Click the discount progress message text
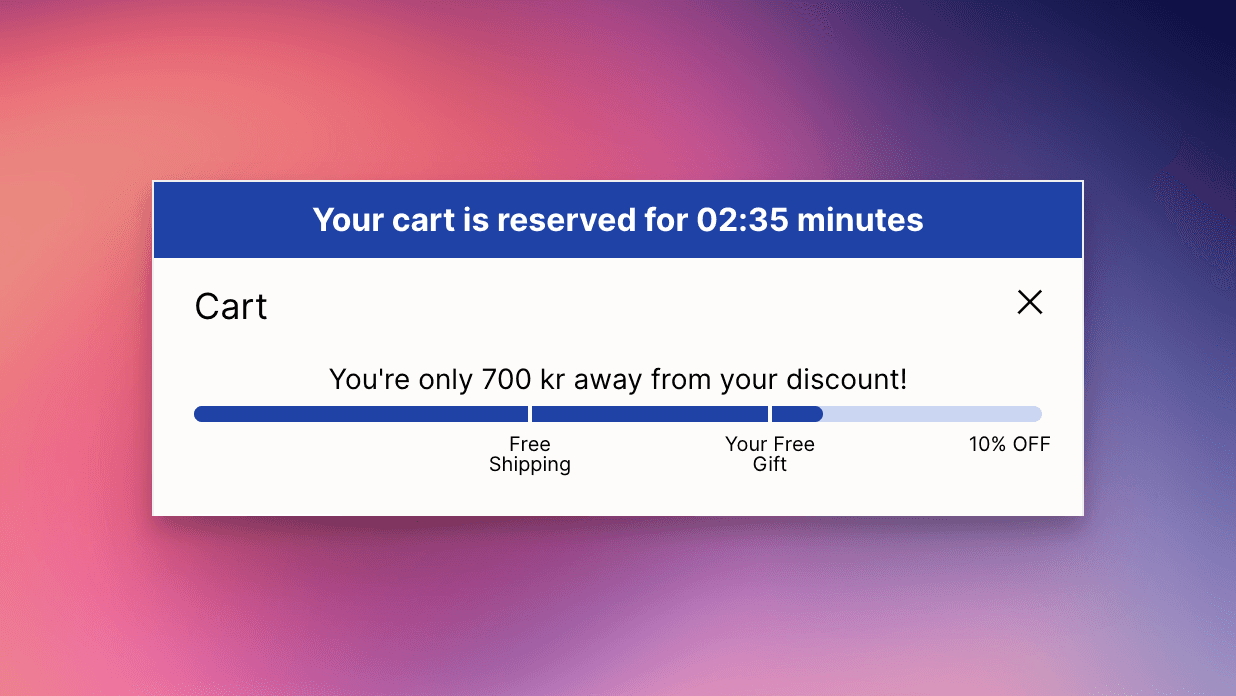The image size is (1236, 696). tap(618, 380)
